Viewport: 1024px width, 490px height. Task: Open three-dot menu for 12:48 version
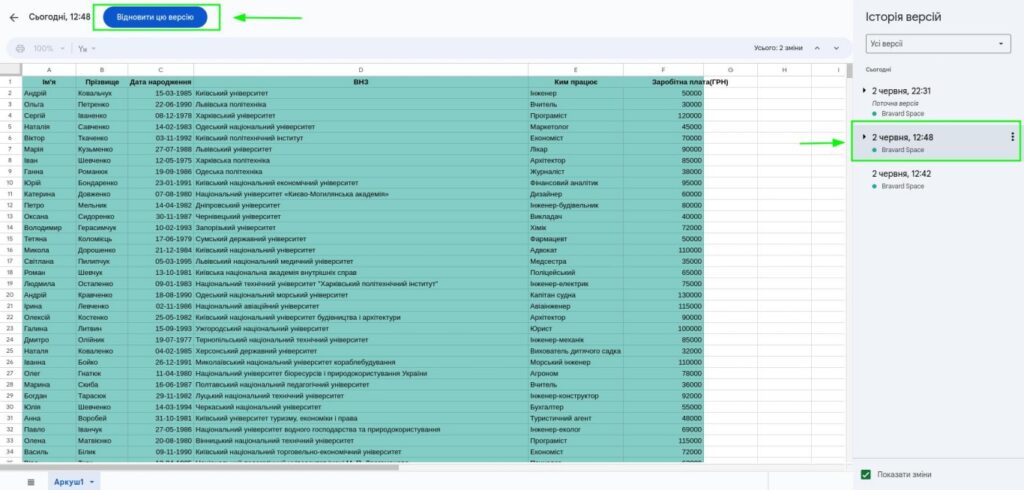(x=1012, y=137)
